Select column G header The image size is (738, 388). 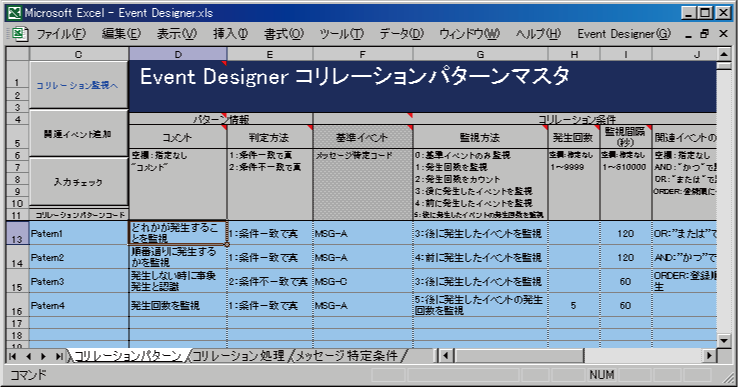tap(481, 54)
